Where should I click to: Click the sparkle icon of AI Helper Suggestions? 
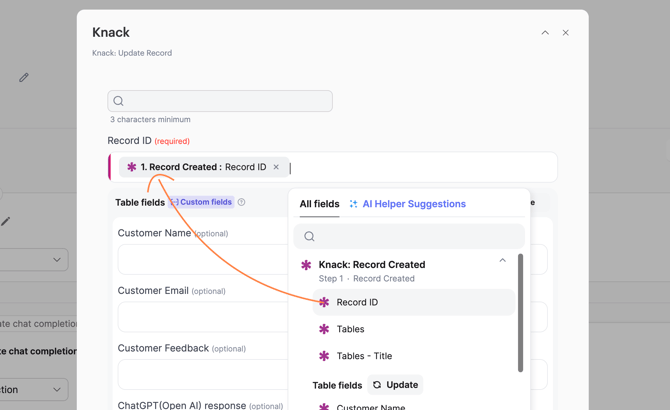tap(353, 204)
